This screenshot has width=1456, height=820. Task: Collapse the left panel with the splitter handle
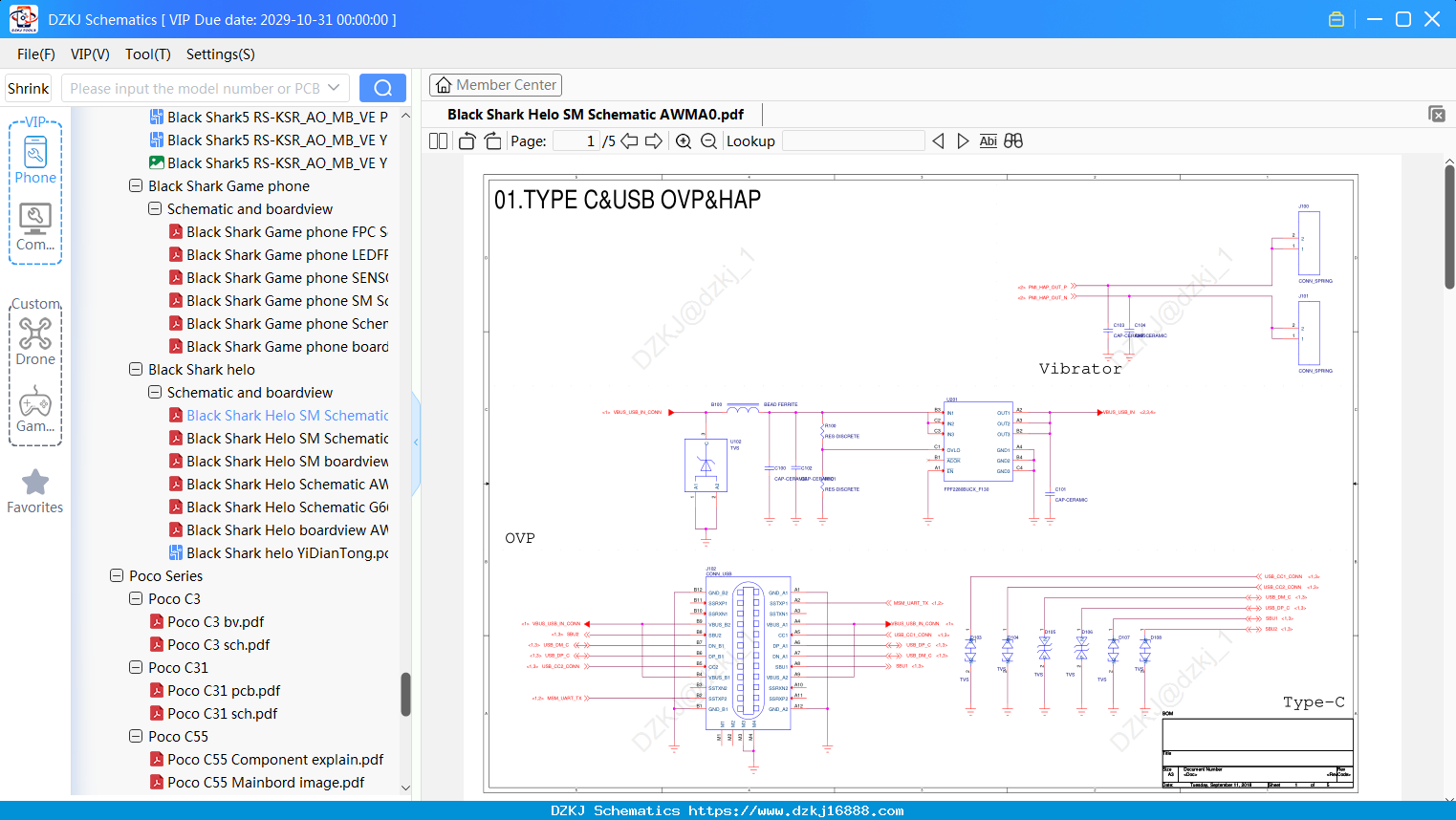pyautogui.click(x=416, y=442)
